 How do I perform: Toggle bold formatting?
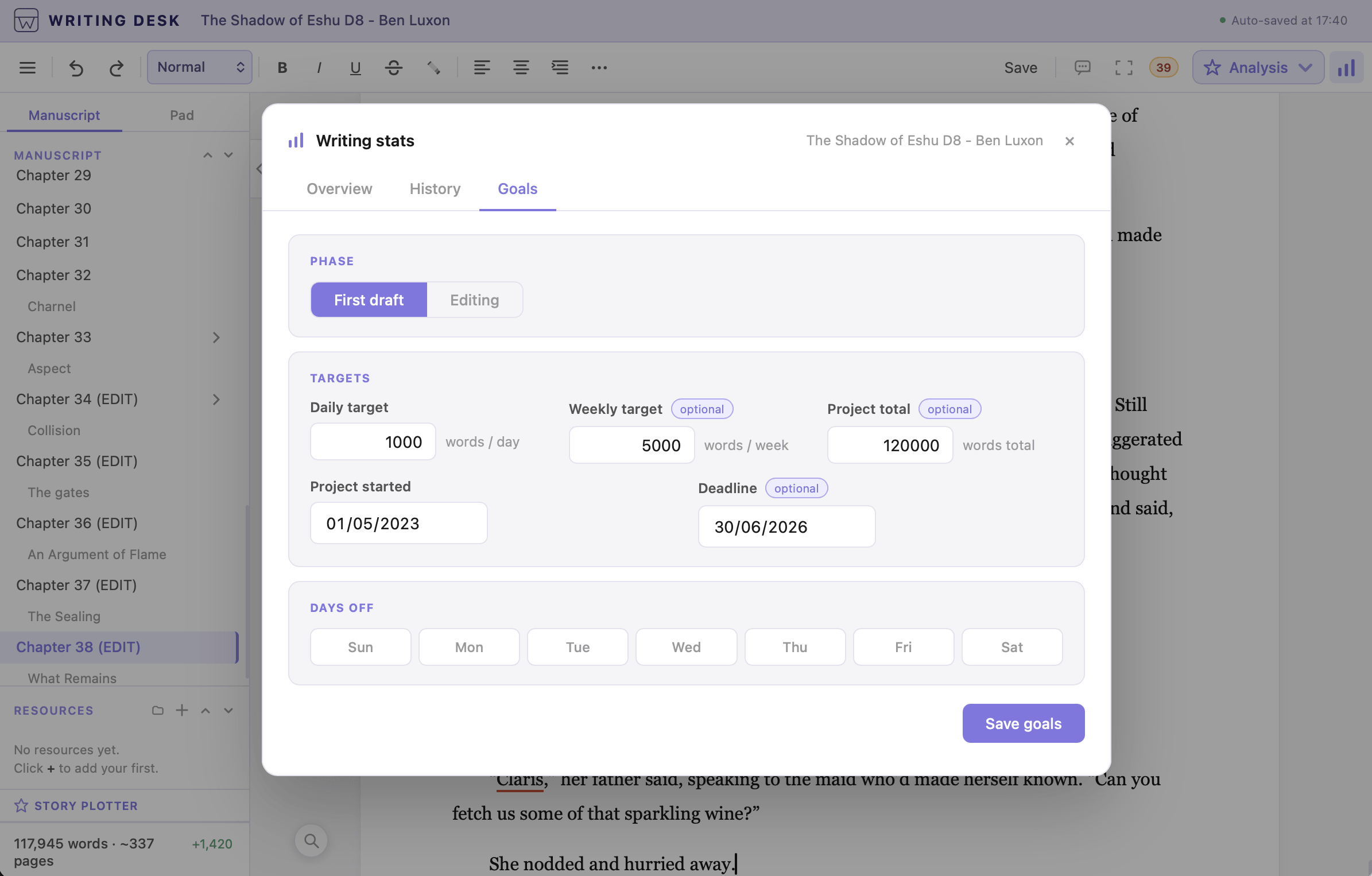282,68
